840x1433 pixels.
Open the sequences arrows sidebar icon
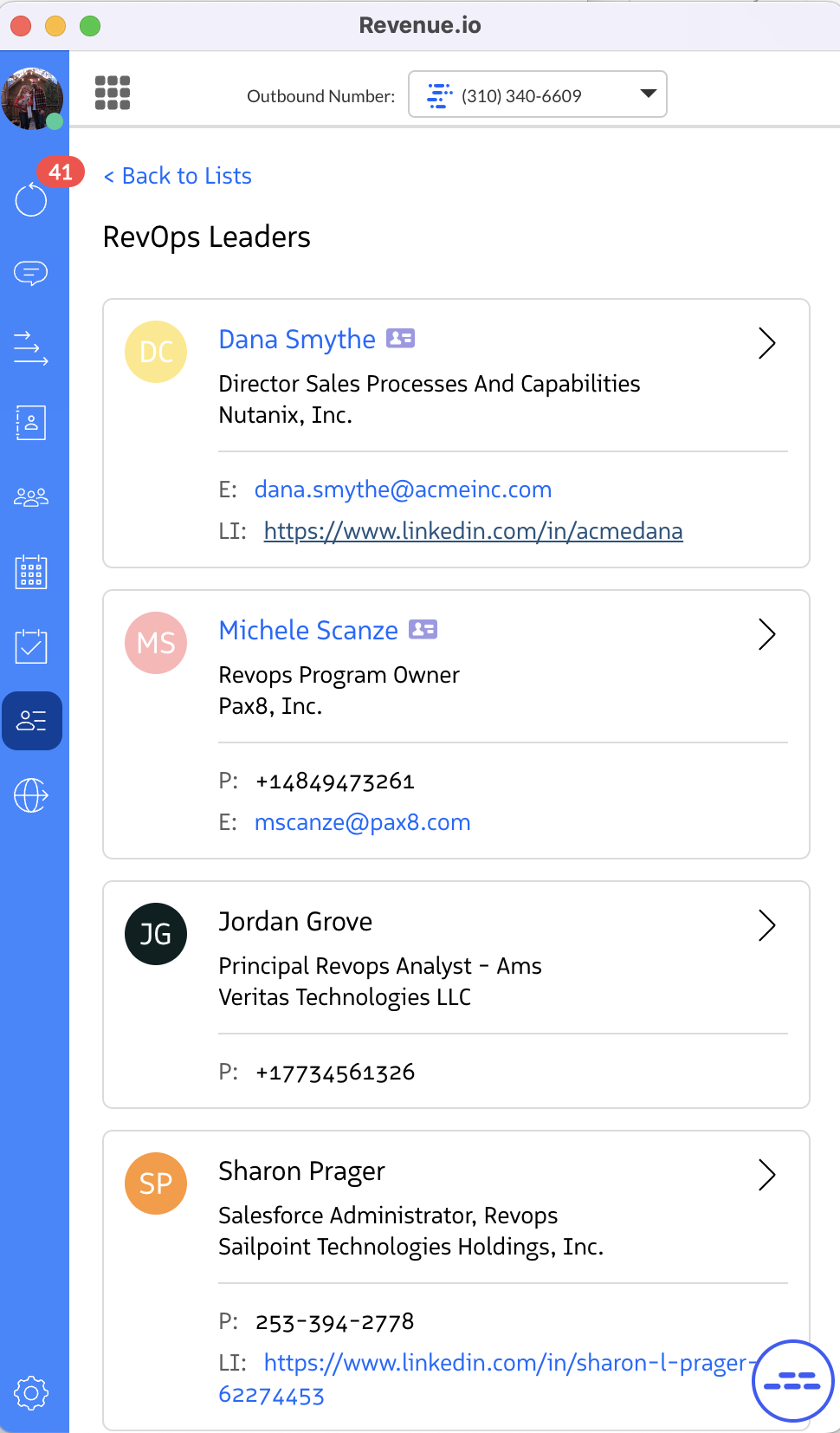[31, 348]
